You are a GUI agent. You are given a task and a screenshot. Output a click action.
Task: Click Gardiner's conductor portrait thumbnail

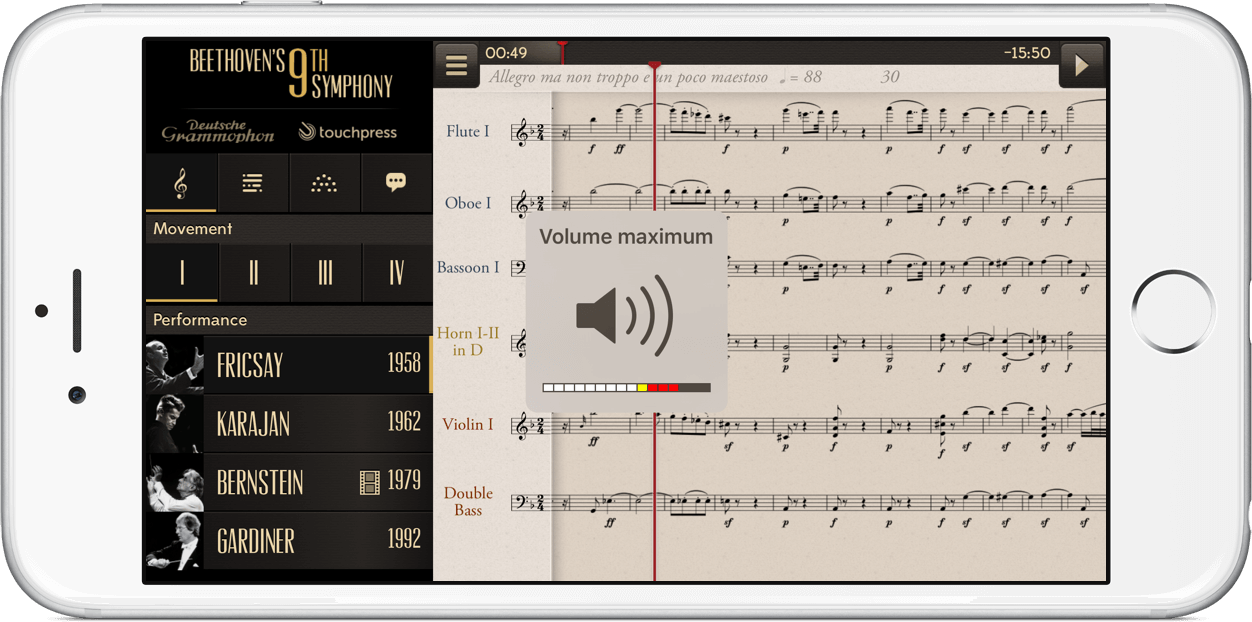coord(174,541)
